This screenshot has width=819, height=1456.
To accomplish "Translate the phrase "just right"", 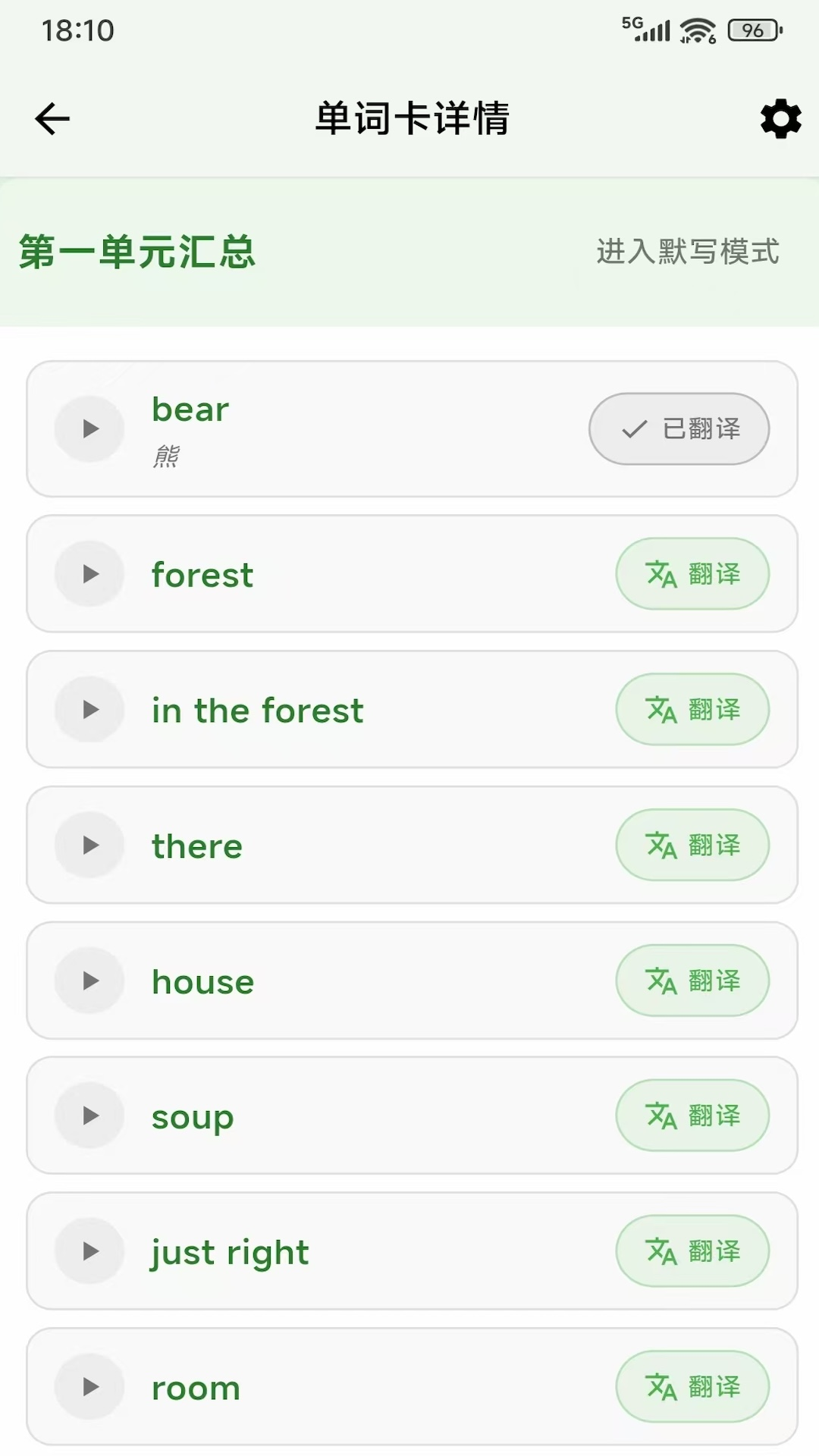I will click(x=692, y=1251).
